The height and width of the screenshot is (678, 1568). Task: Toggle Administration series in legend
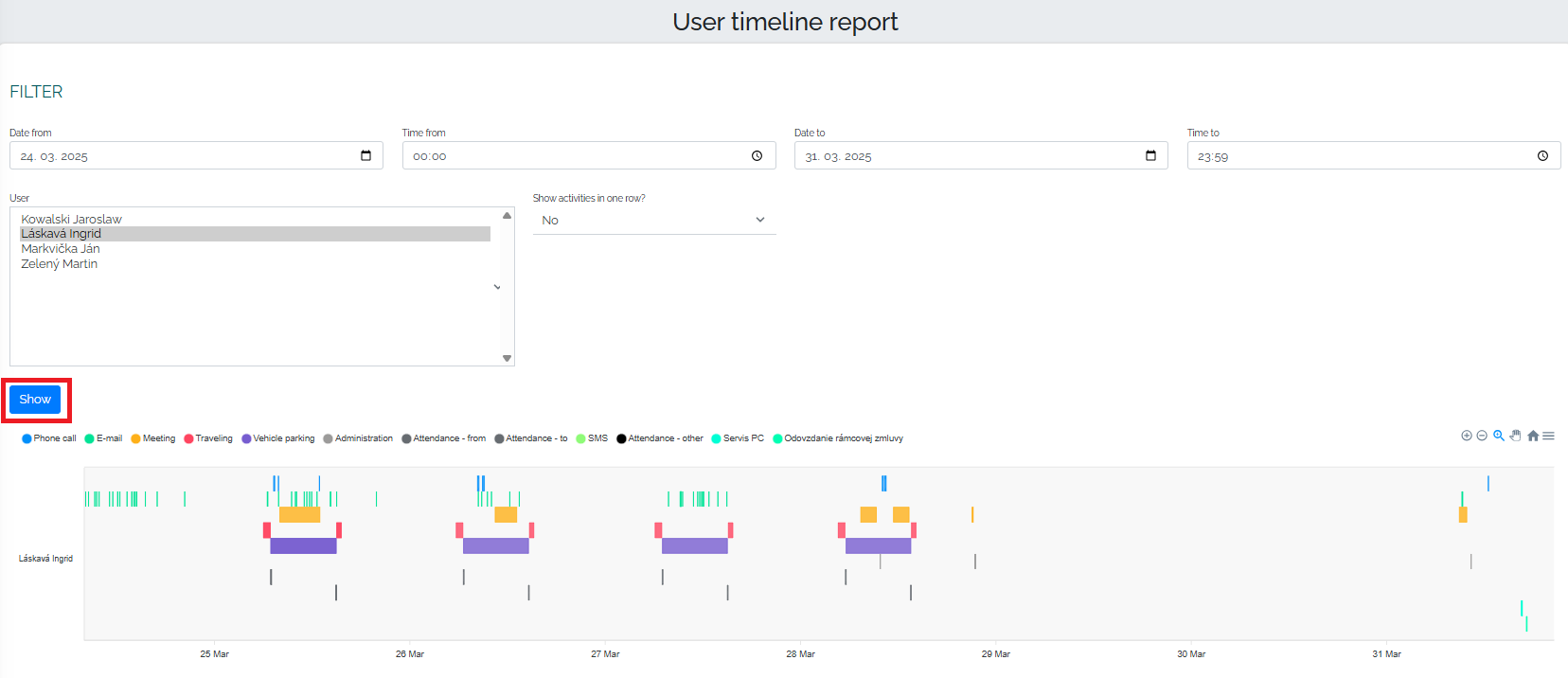point(358,438)
